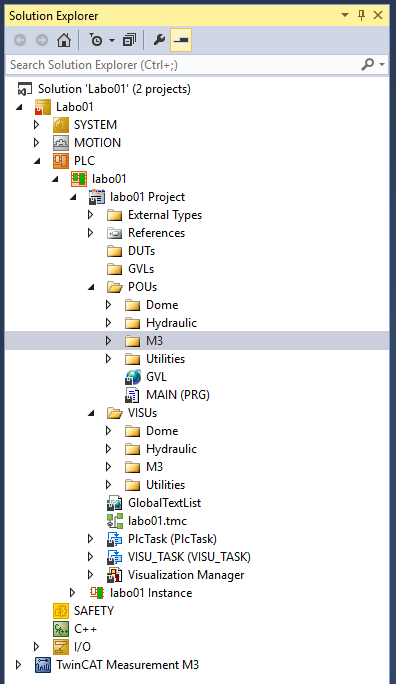Click the Home toolbar icon

[64, 41]
